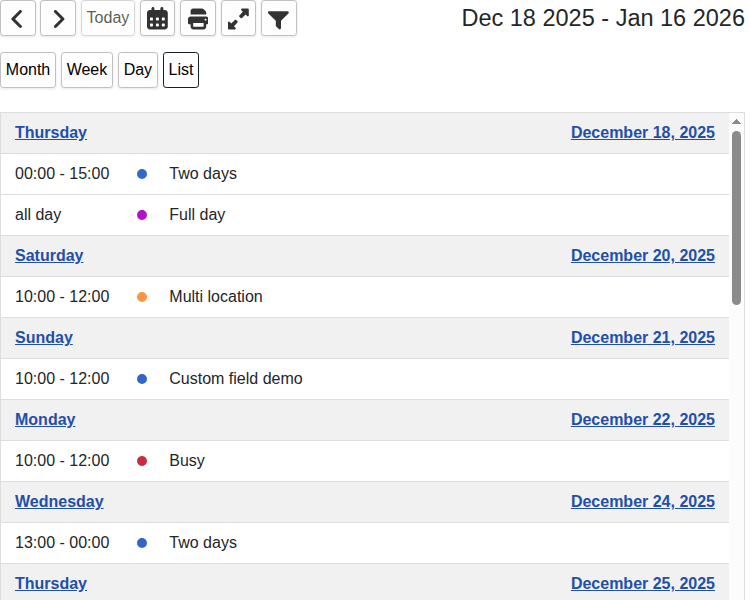750x600 pixels.
Task: Select the List view
Action: 181,70
